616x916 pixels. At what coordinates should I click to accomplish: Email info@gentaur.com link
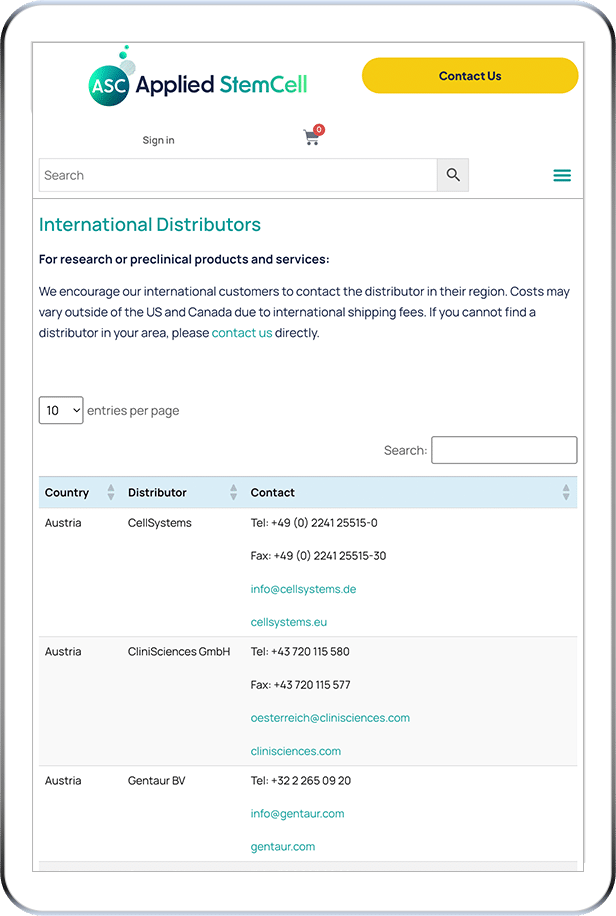point(297,814)
